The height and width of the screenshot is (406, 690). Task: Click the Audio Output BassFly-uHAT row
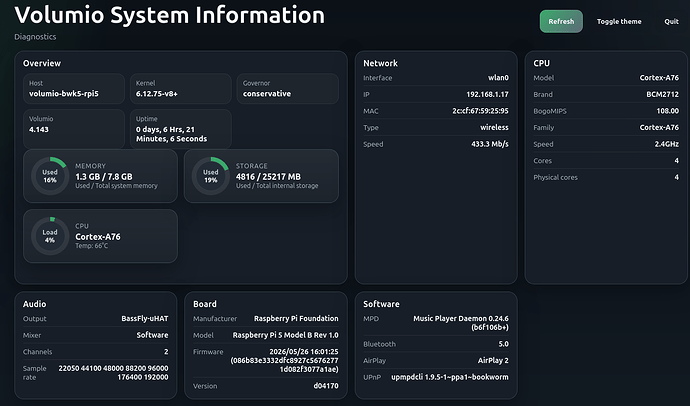pos(95,318)
